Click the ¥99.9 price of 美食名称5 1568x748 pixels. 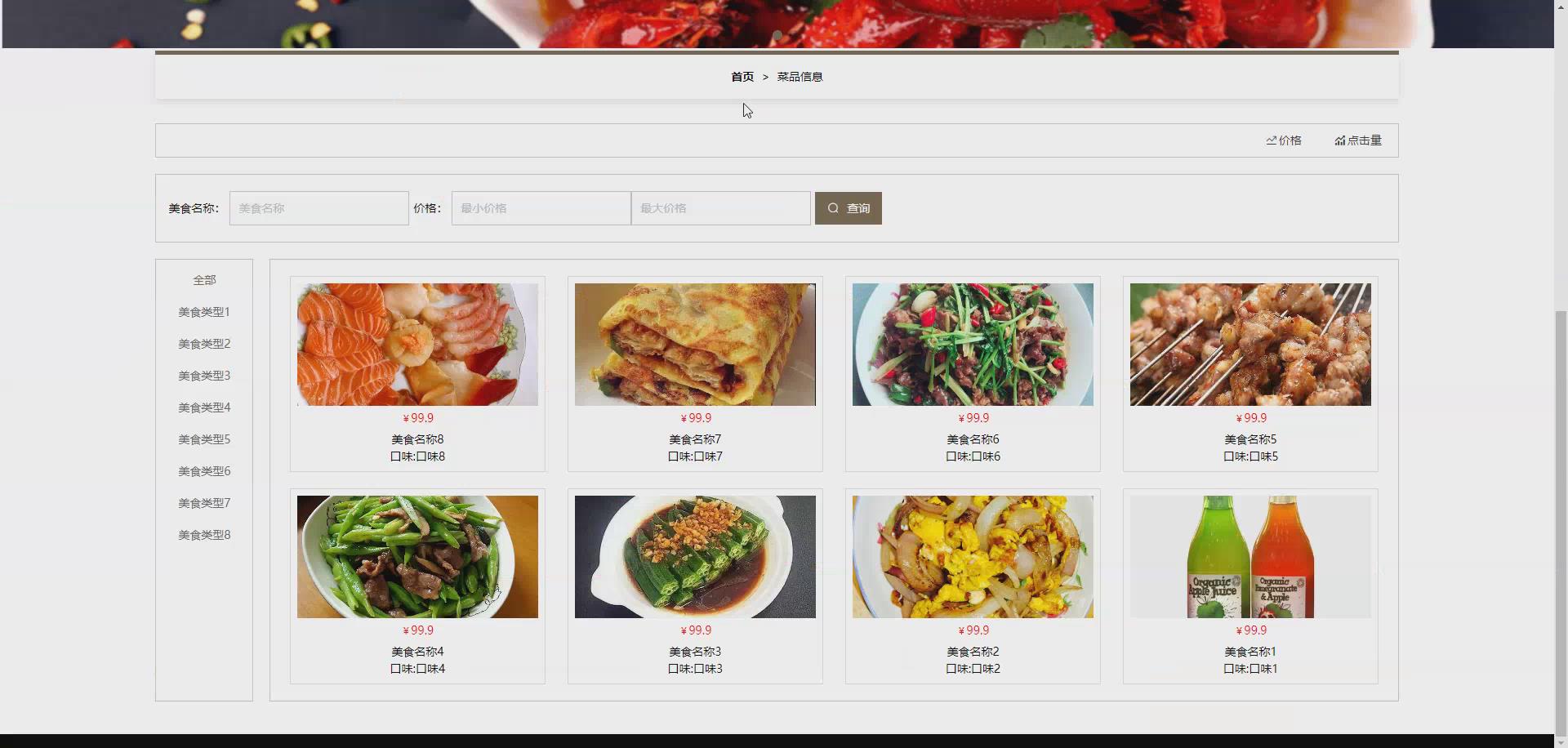pos(1251,418)
